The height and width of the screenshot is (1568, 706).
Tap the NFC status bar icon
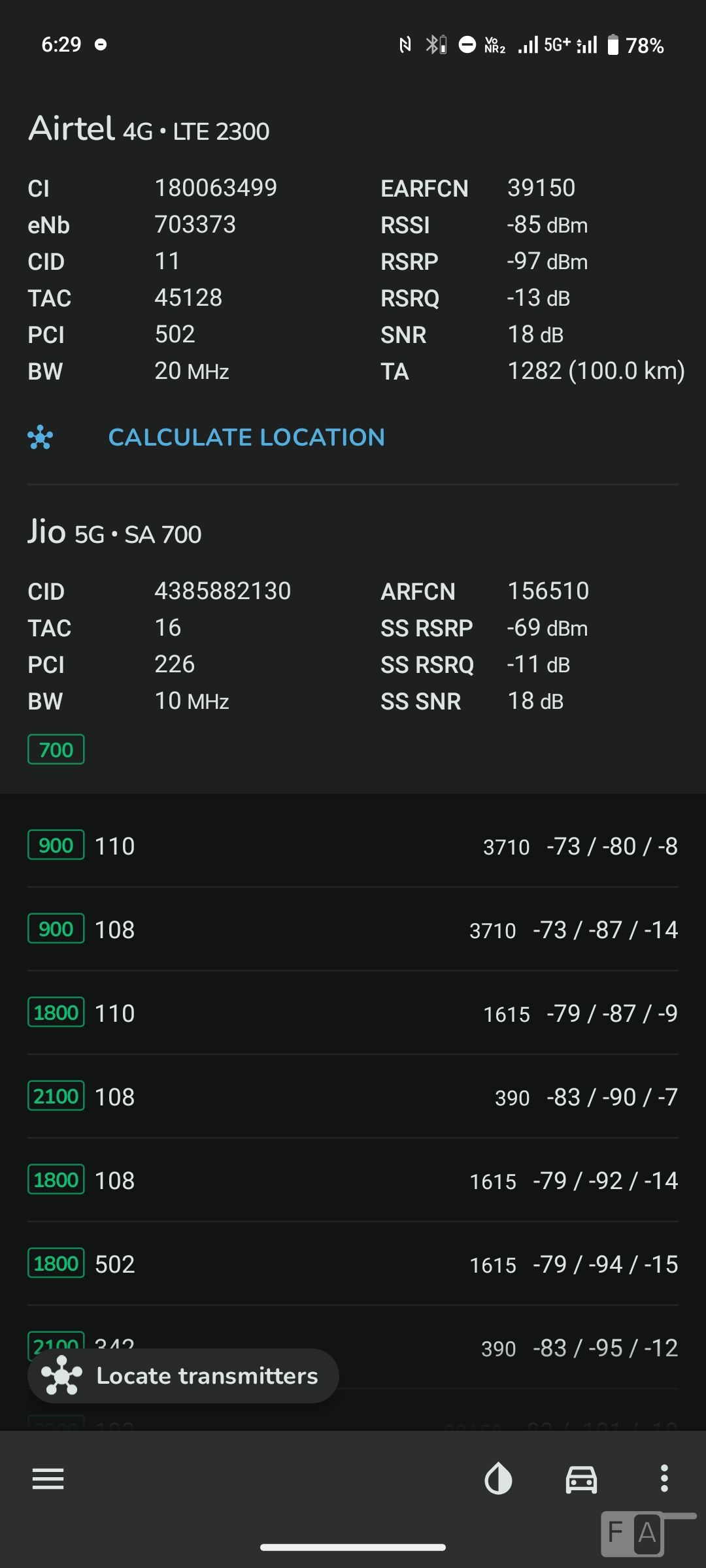tap(405, 44)
